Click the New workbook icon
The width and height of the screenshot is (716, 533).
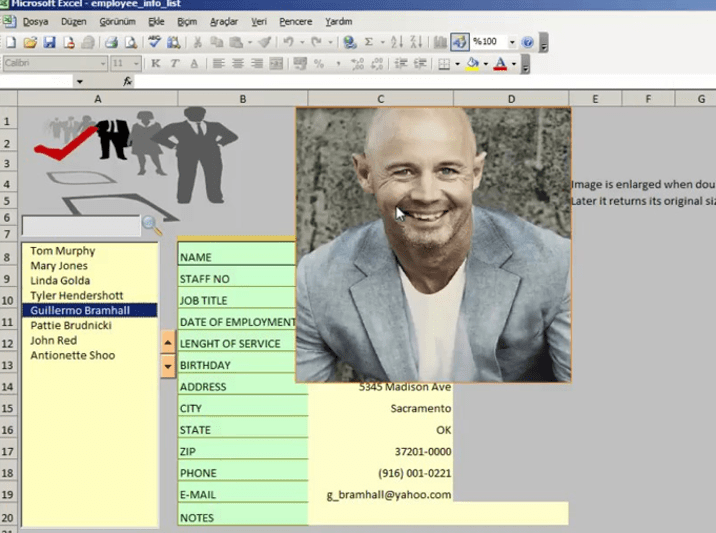(x=11, y=42)
